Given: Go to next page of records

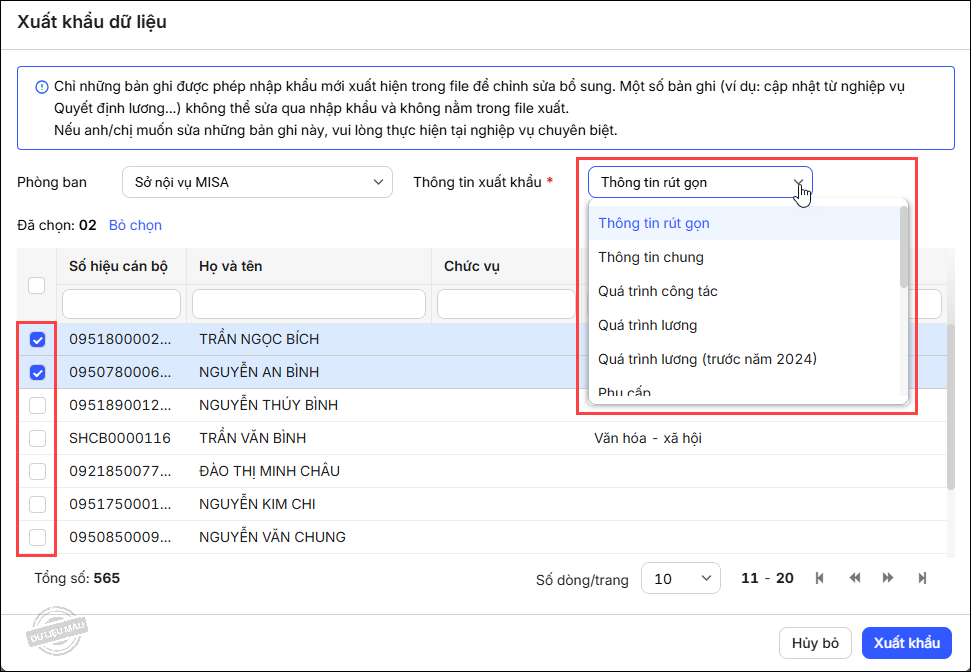Looking at the screenshot, I should pyautogui.click(x=888, y=578).
